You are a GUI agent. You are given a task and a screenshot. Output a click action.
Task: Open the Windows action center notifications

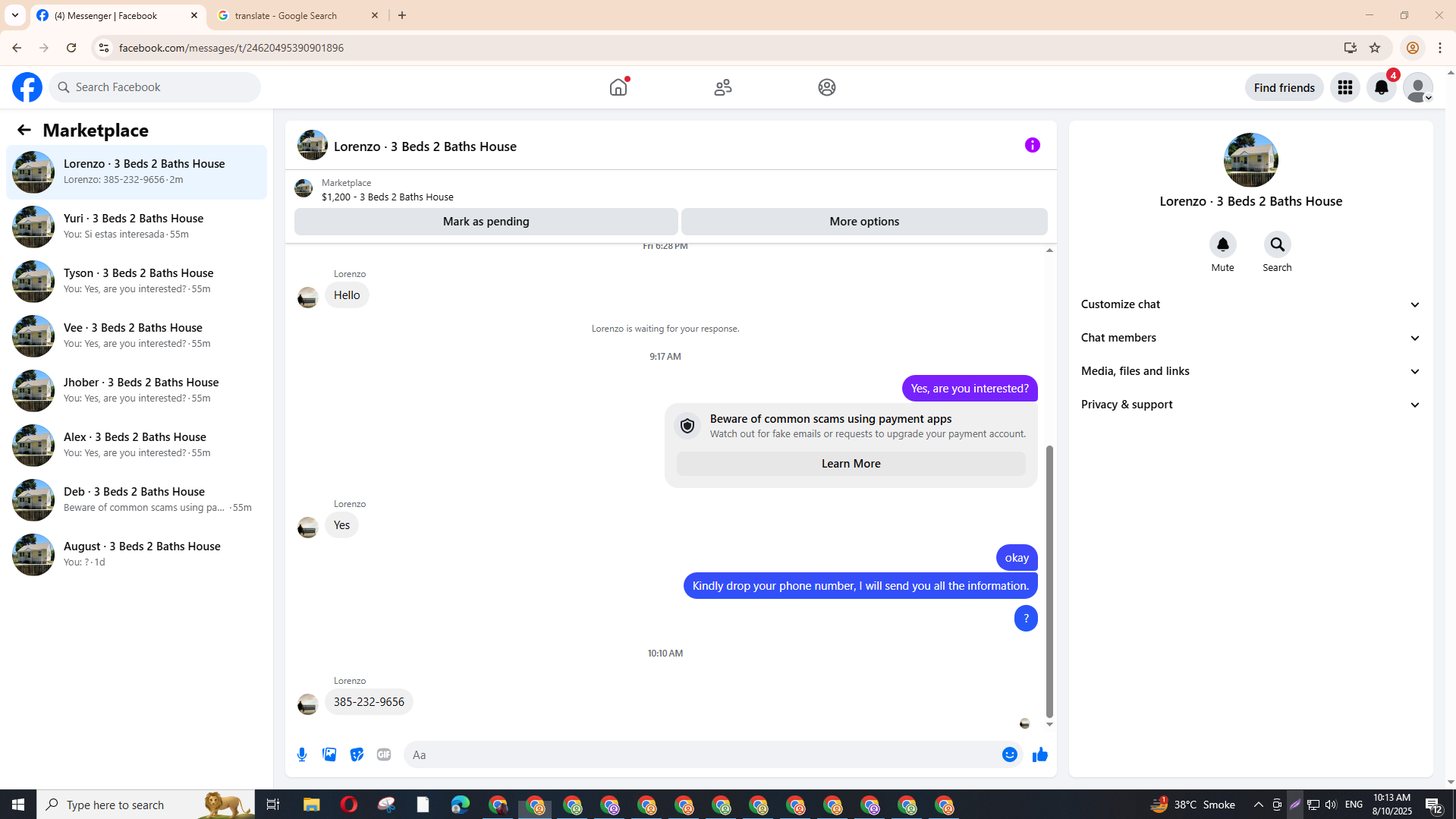pos(1433,805)
